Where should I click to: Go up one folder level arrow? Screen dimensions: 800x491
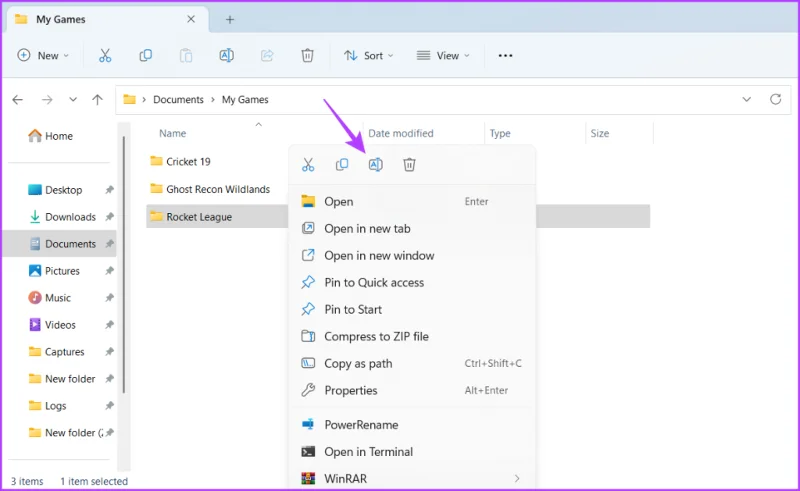coord(97,100)
